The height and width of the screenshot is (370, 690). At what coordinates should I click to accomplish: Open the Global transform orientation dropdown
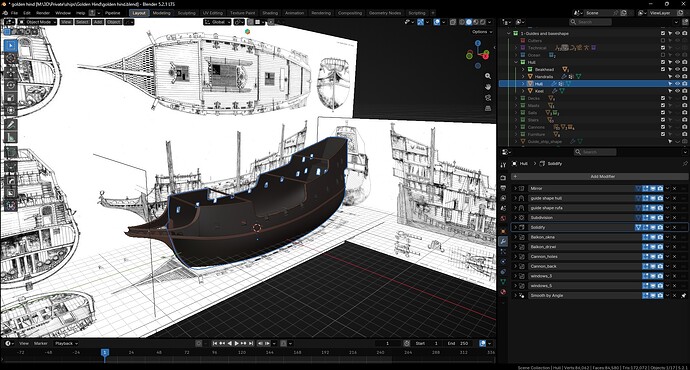217,22
